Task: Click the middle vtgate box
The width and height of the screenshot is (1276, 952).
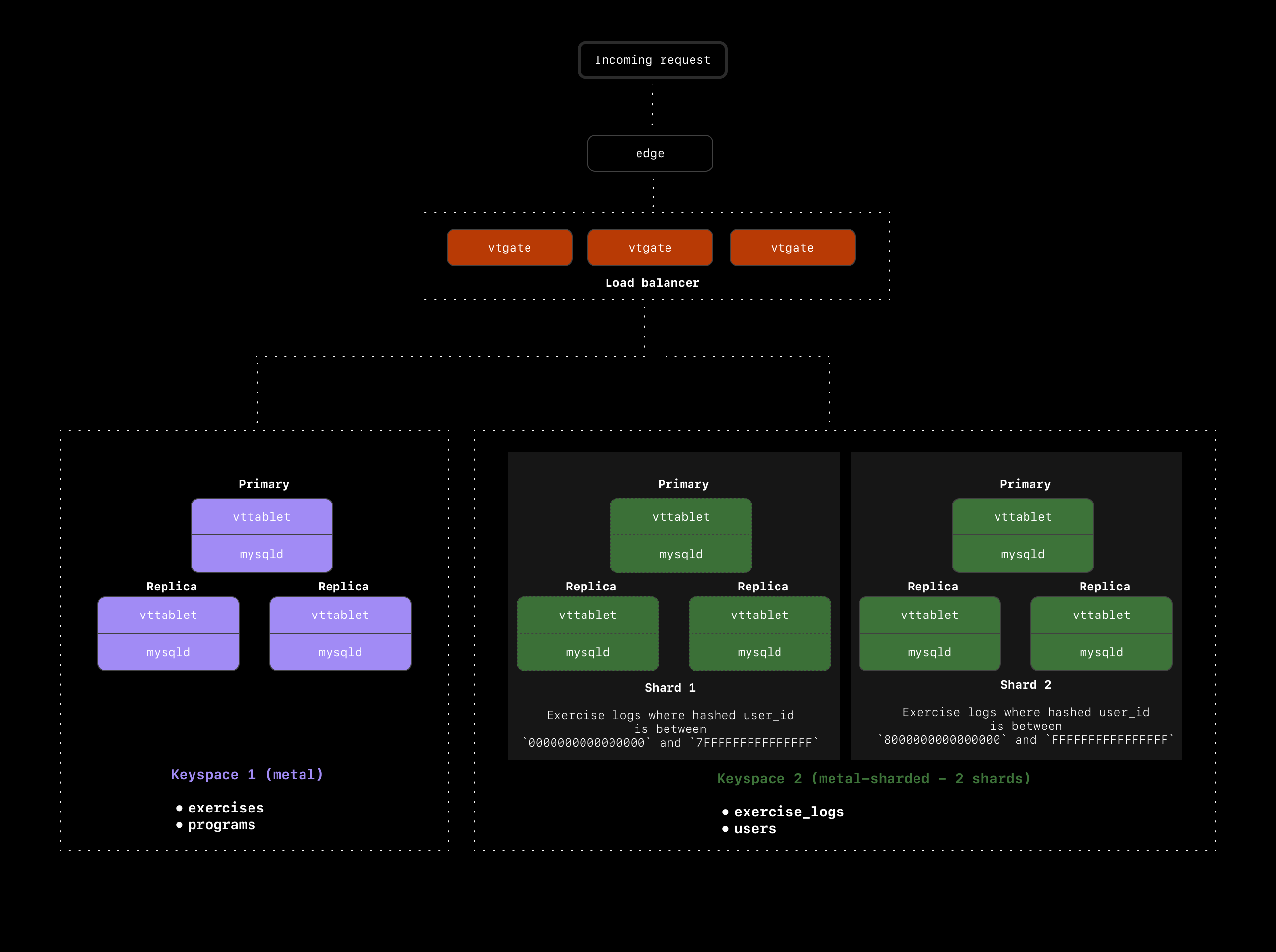Action: (x=650, y=248)
